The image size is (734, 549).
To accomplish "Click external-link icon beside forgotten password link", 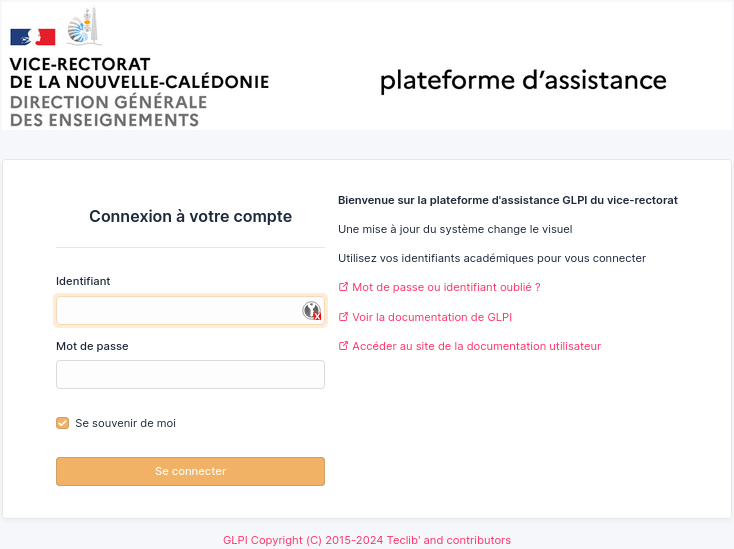I will [343, 287].
